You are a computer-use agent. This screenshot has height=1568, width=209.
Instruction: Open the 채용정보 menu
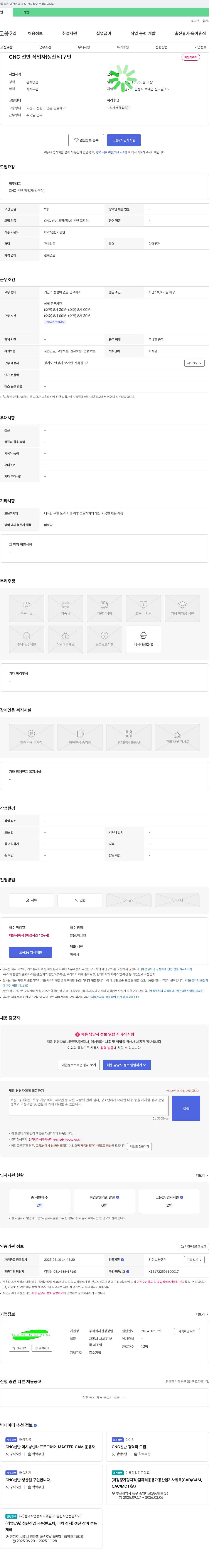coord(35,33)
